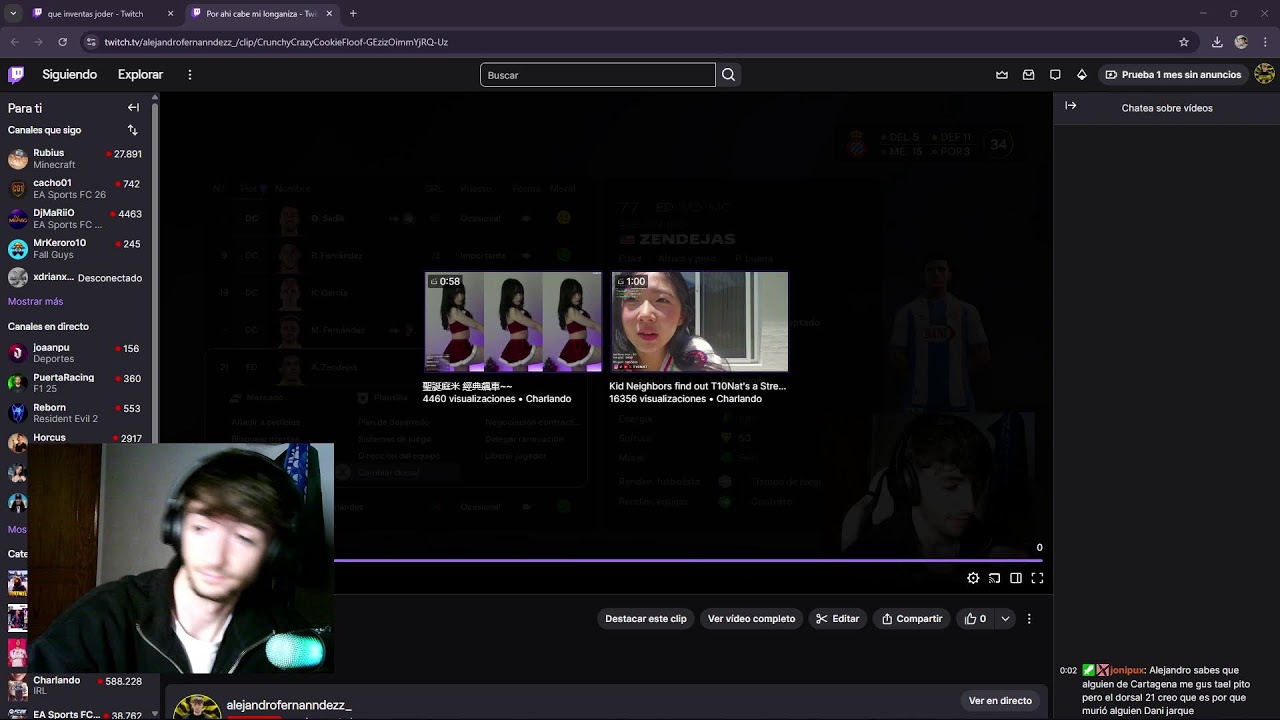Sort followed channels with arrows icon

point(132,130)
